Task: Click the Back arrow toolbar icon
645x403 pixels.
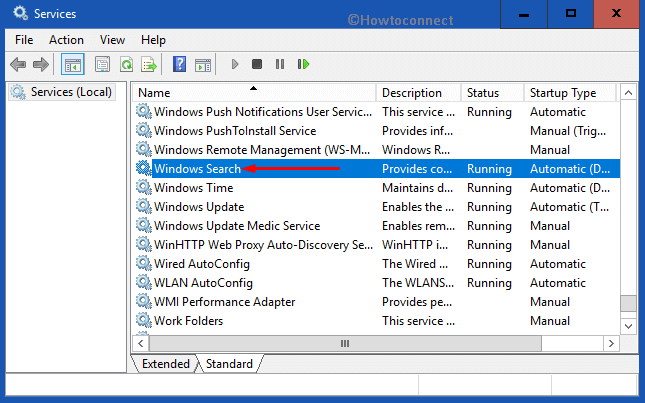Action: (x=18, y=65)
